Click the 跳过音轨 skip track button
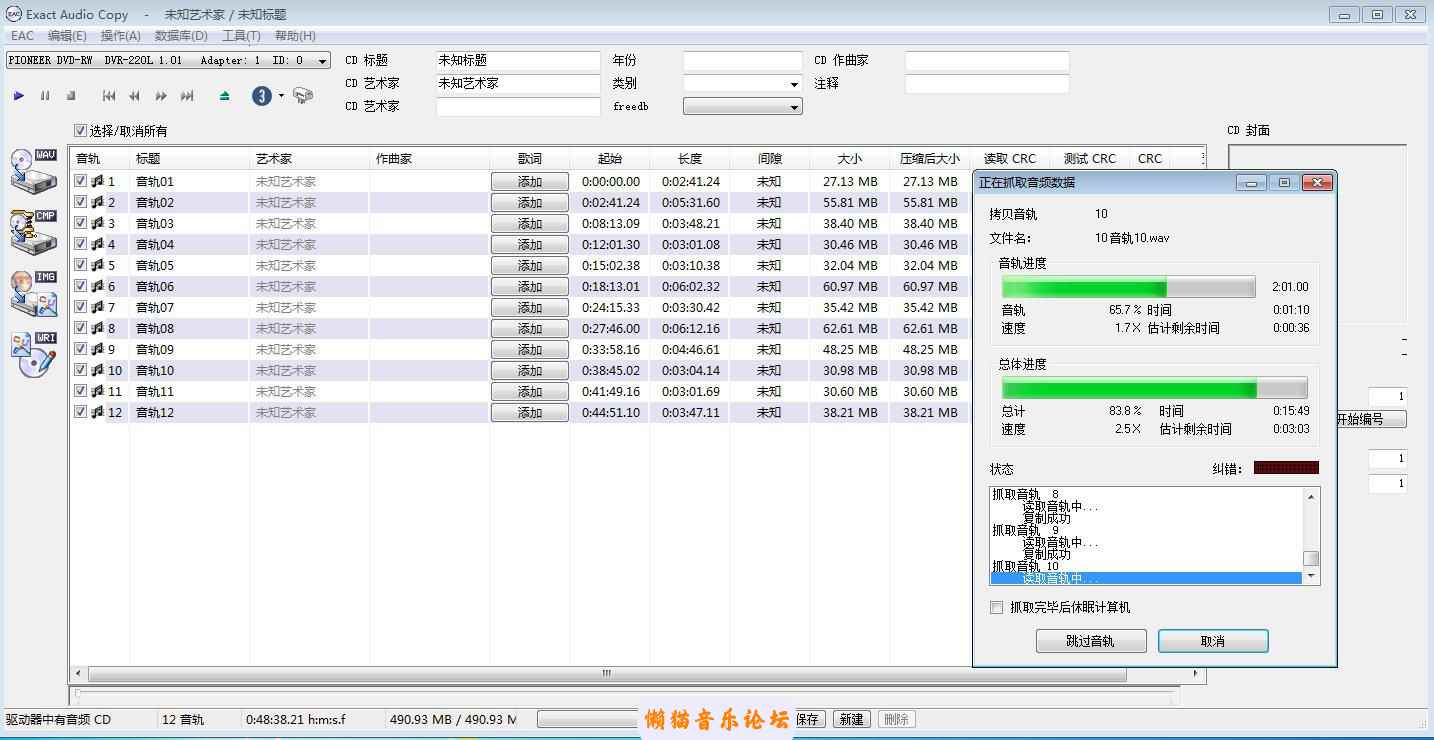Screen dimensions: 1434x740 tap(1090, 641)
